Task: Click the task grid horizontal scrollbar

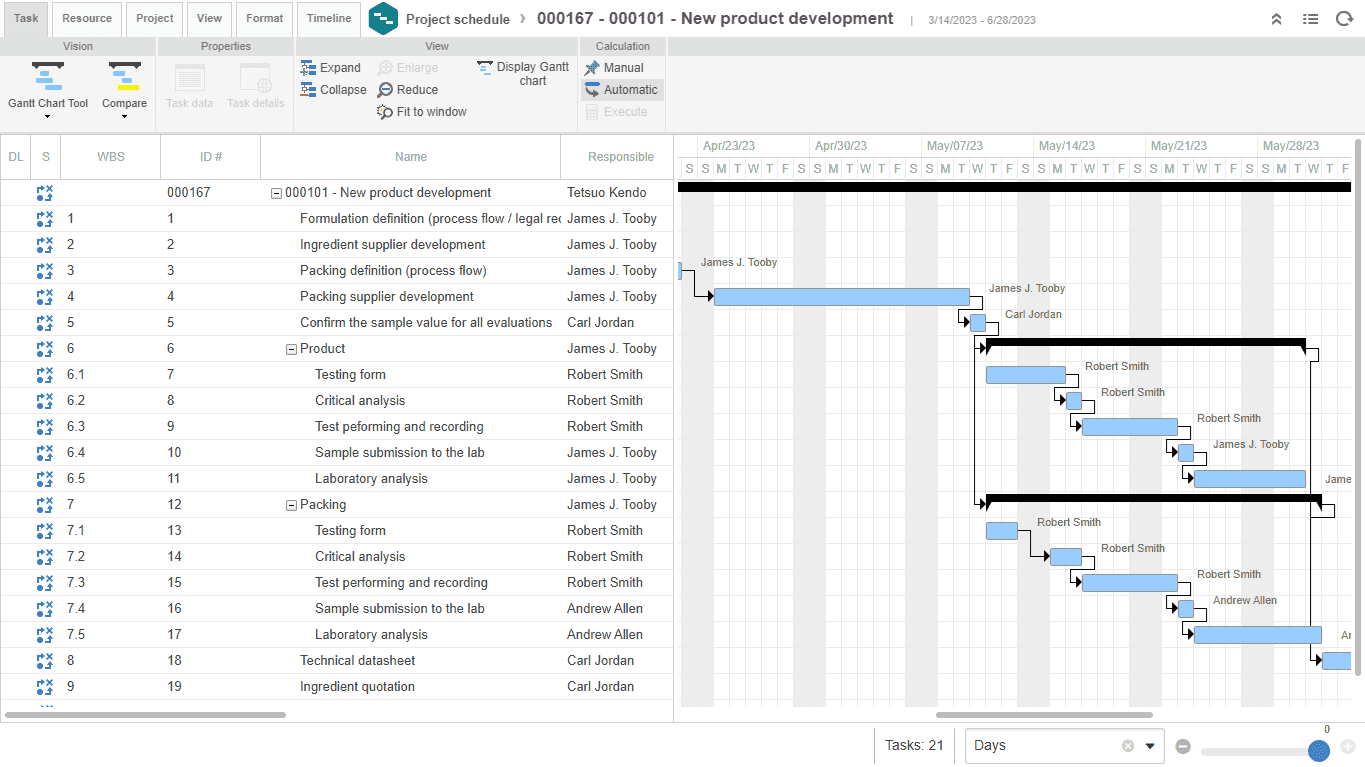Action: 146,715
